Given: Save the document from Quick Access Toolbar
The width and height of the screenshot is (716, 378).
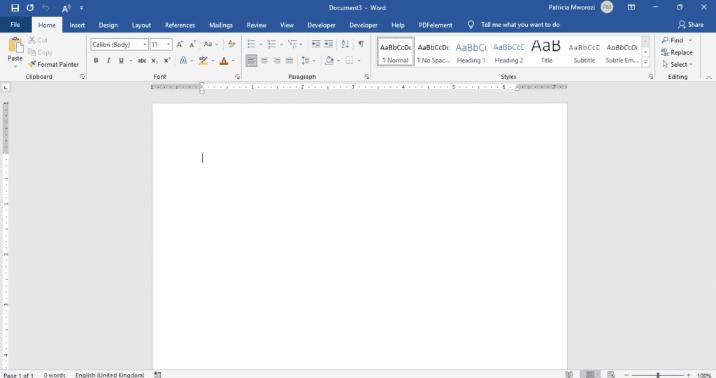Looking at the screenshot, I should [x=15, y=8].
